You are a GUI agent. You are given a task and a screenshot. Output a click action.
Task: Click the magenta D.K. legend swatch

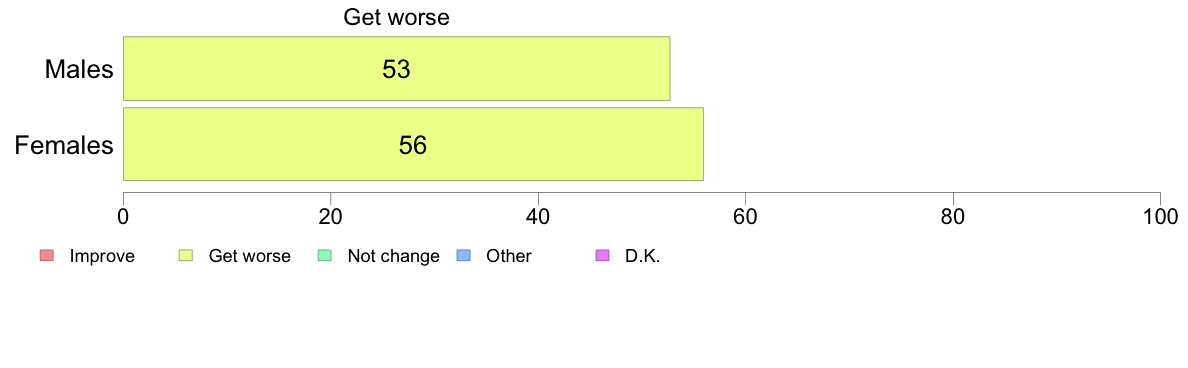pyautogui.click(x=602, y=256)
